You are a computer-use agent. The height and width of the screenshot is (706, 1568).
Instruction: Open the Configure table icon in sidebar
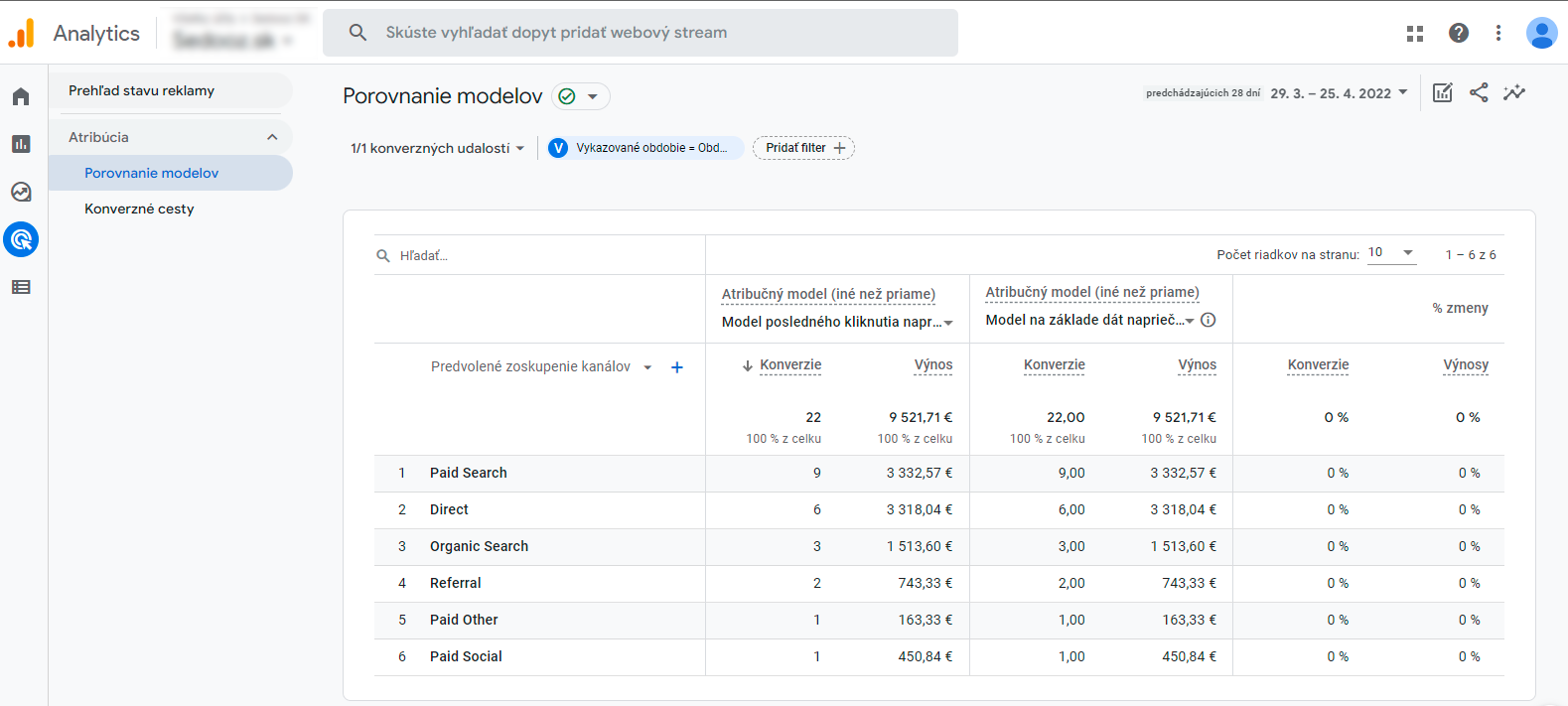pyautogui.click(x=21, y=287)
